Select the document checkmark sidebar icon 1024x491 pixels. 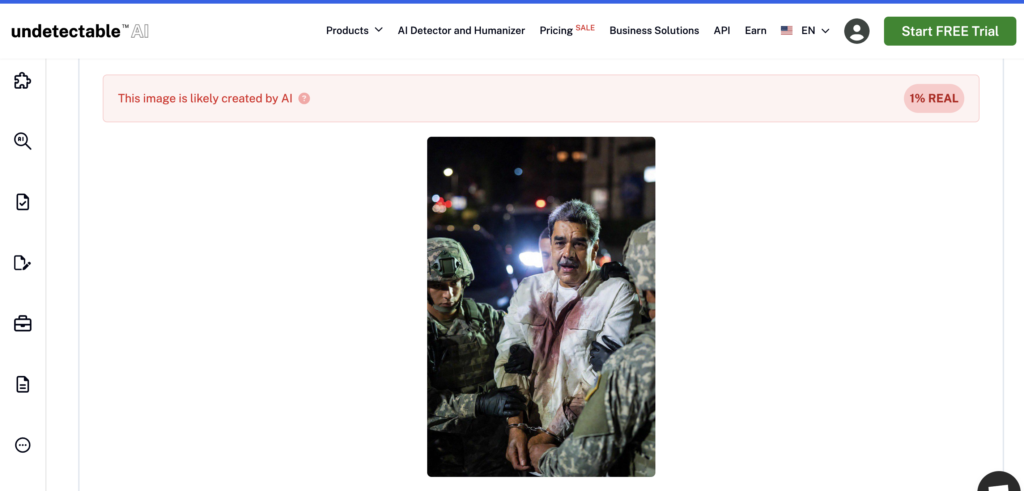[x=22, y=202]
